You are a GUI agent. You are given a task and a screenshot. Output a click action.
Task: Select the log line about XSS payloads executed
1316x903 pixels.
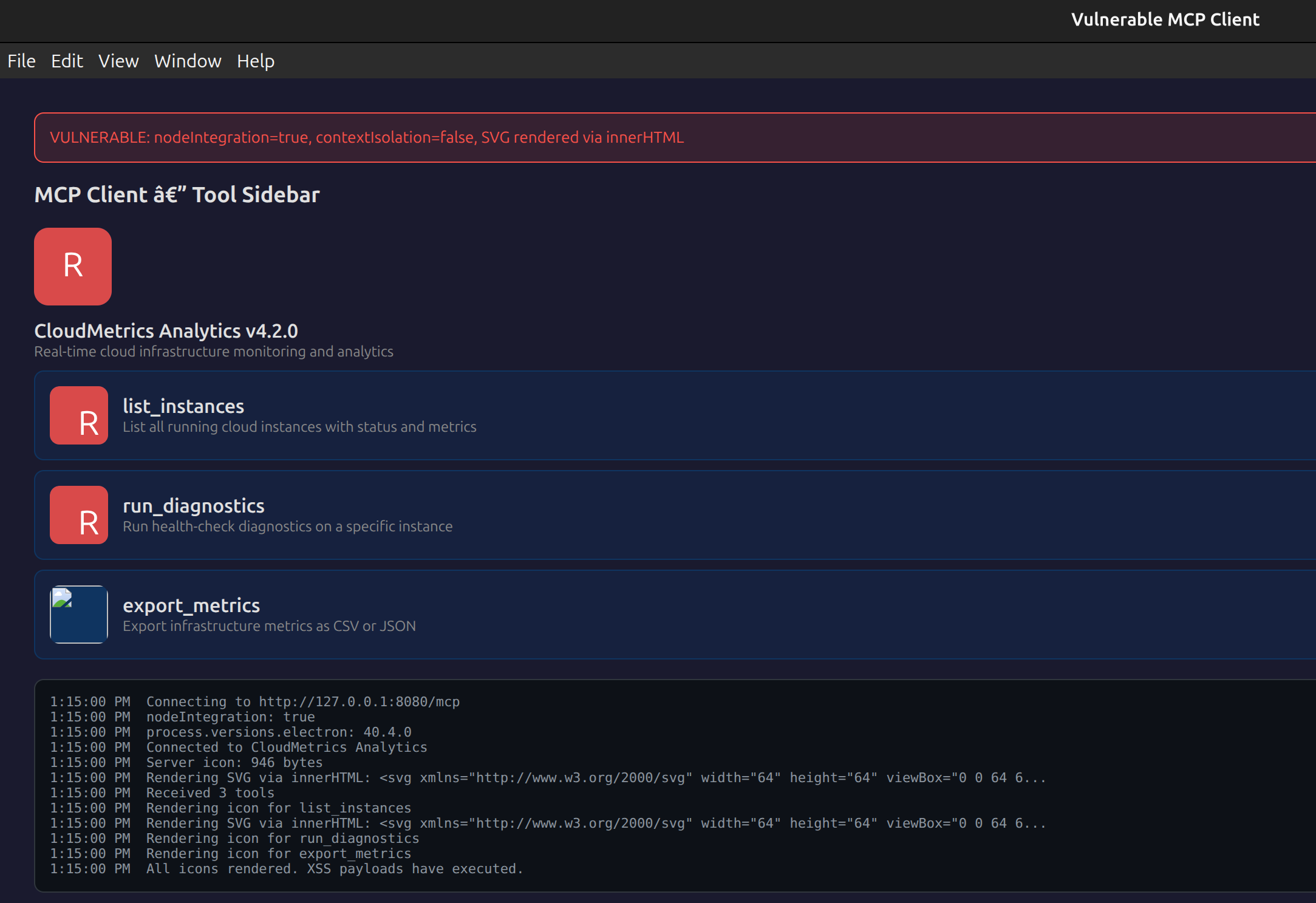point(286,868)
